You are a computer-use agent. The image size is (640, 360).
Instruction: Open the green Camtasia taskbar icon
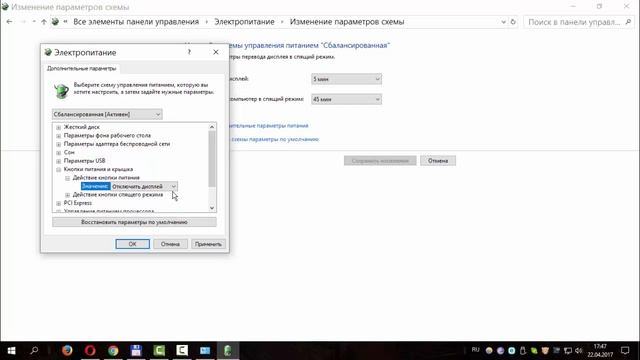pyautogui.click(x=159, y=351)
